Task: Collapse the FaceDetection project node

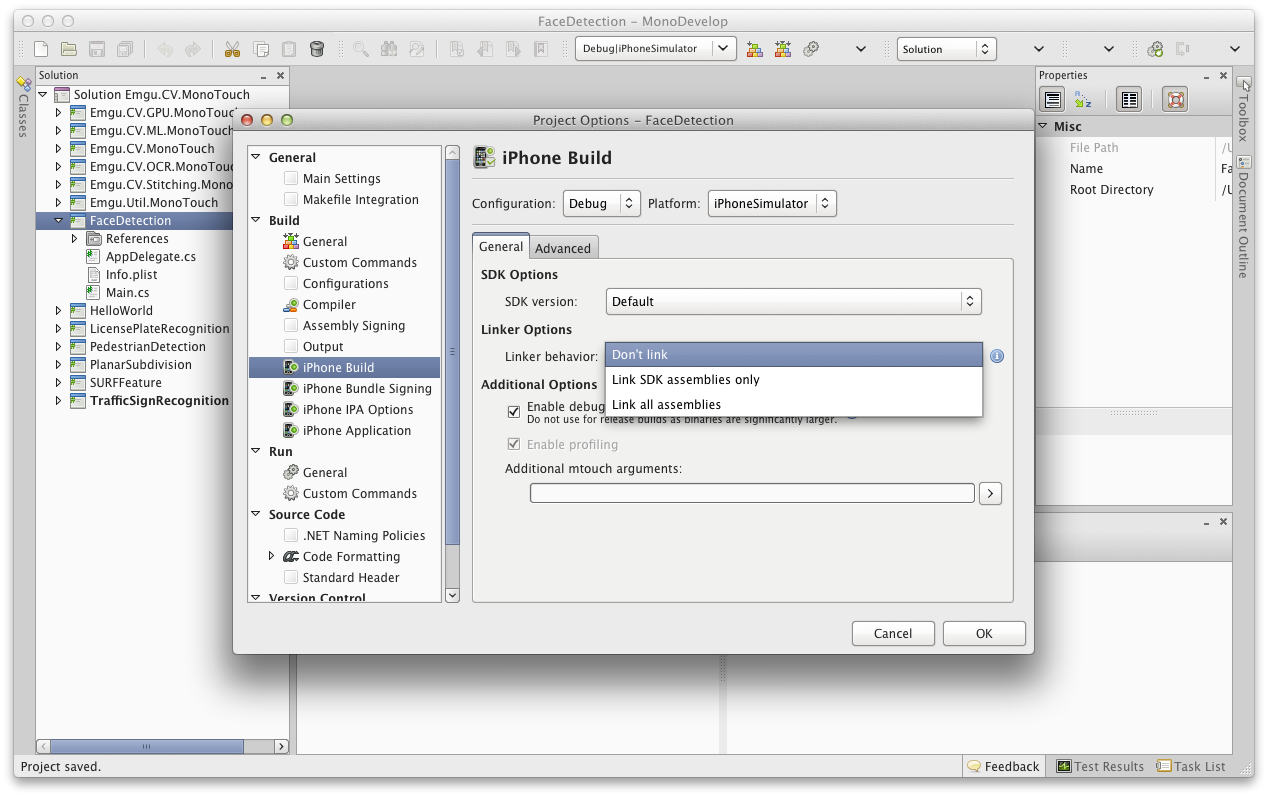Action: [59, 220]
